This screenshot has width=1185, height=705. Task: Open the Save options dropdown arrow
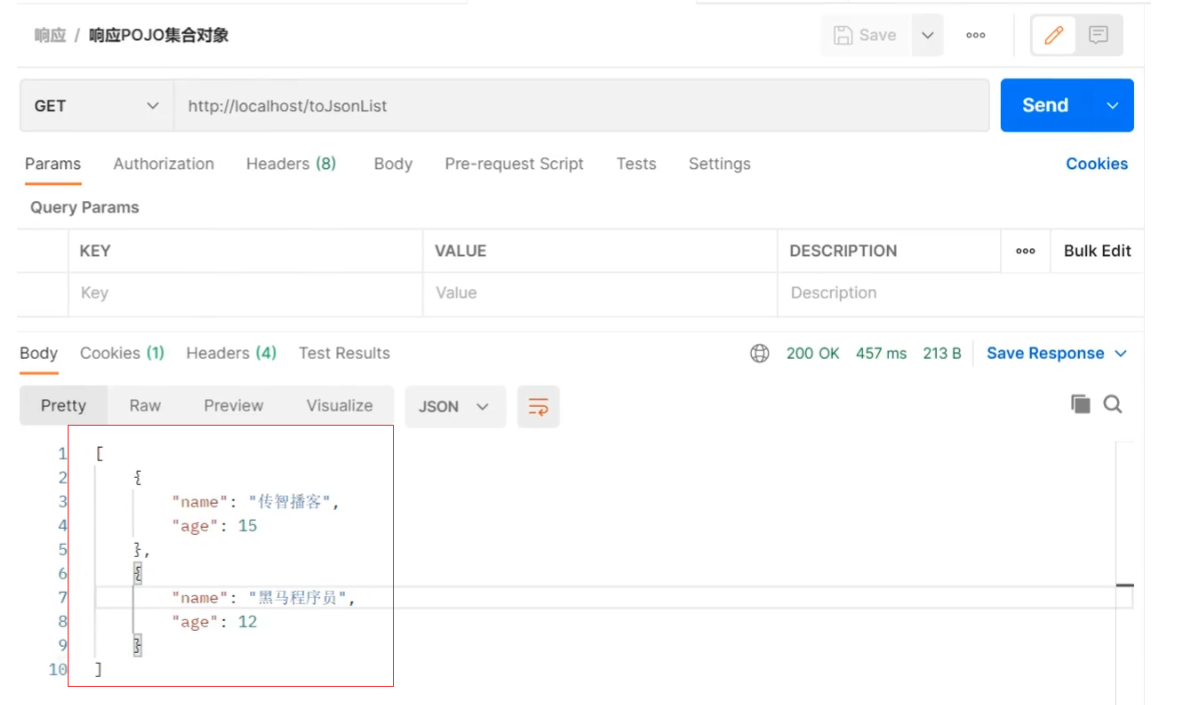coord(927,36)
